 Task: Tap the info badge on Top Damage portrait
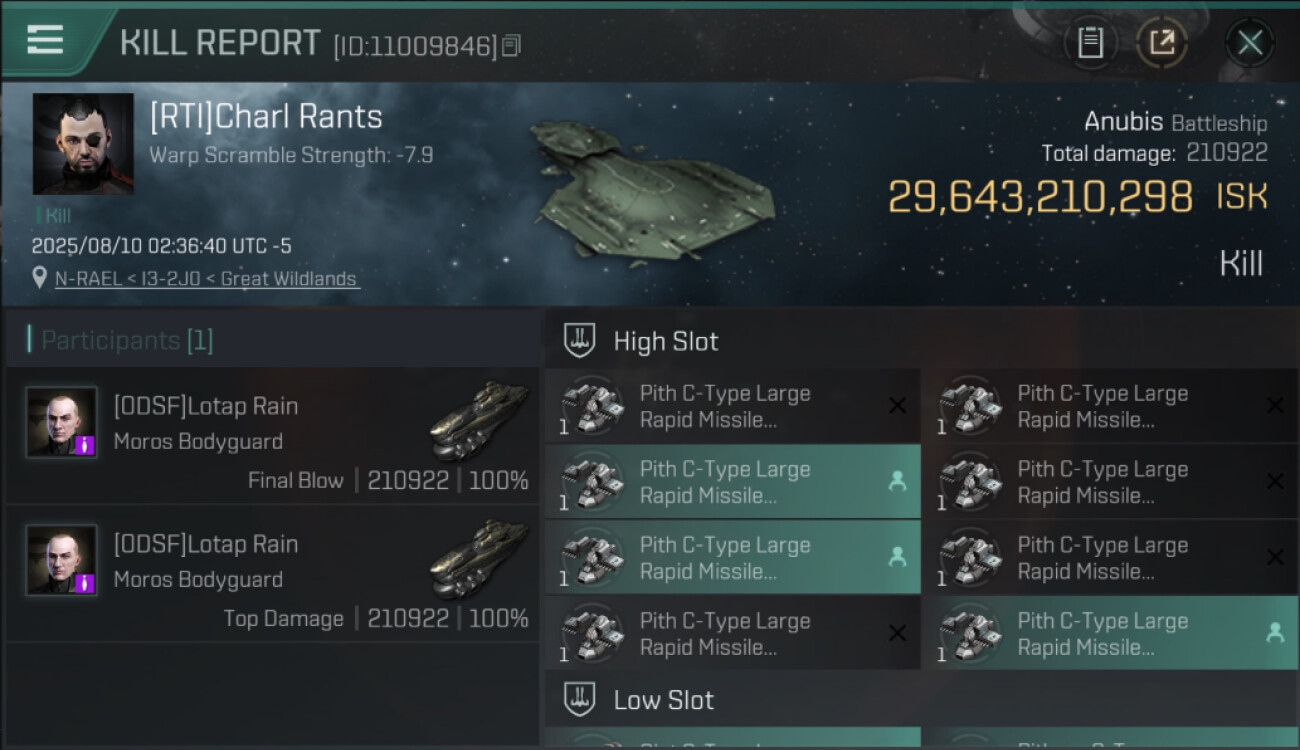pyautogui.click(x=85, y=583)
